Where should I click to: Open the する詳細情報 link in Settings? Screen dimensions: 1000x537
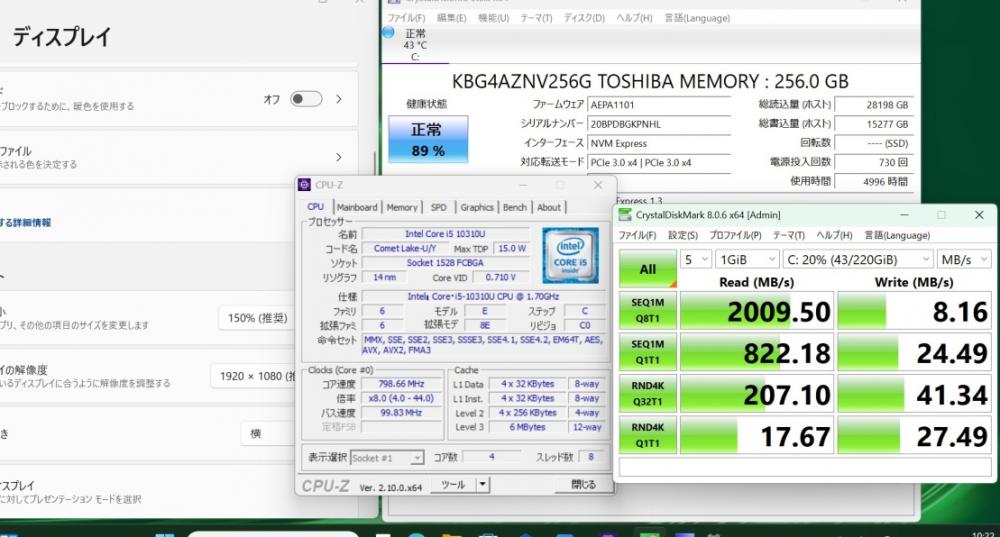click(26, 223)
